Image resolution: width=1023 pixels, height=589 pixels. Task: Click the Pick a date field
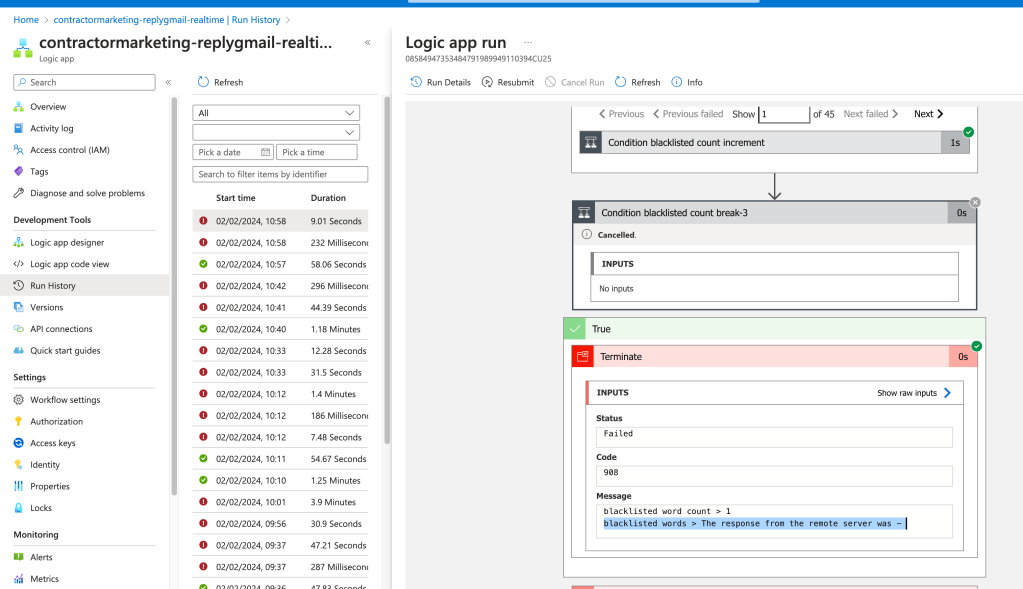click(x=233, y=152)
